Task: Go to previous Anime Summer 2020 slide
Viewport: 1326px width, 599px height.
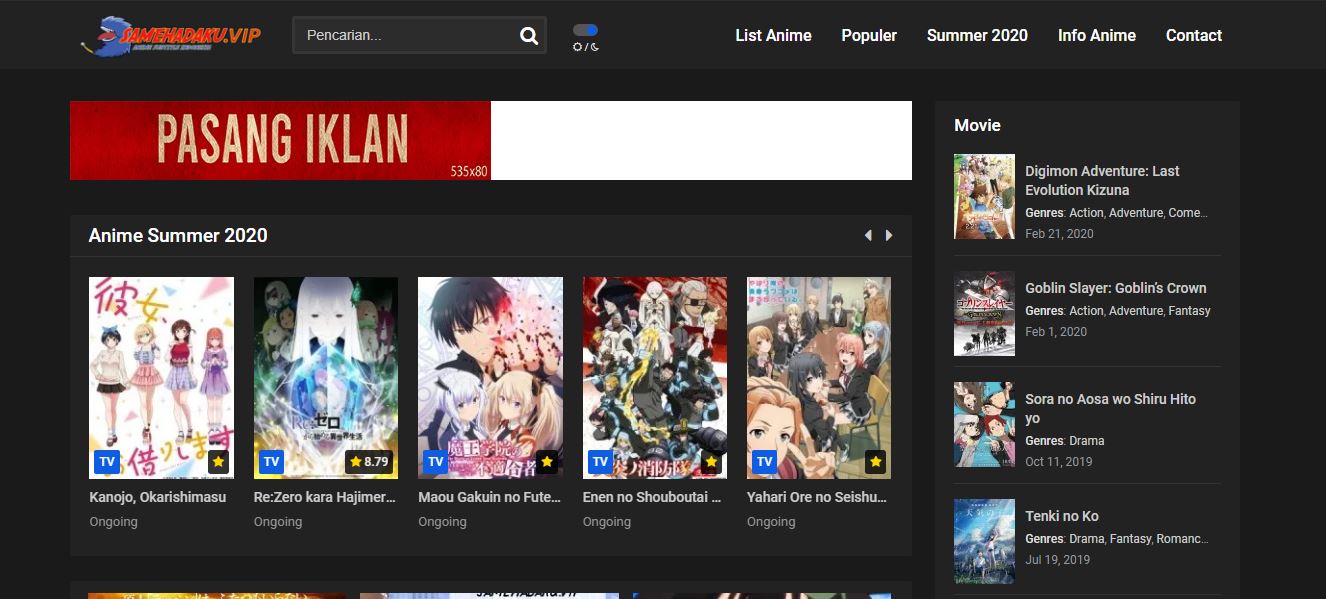Action: point(867,236)
